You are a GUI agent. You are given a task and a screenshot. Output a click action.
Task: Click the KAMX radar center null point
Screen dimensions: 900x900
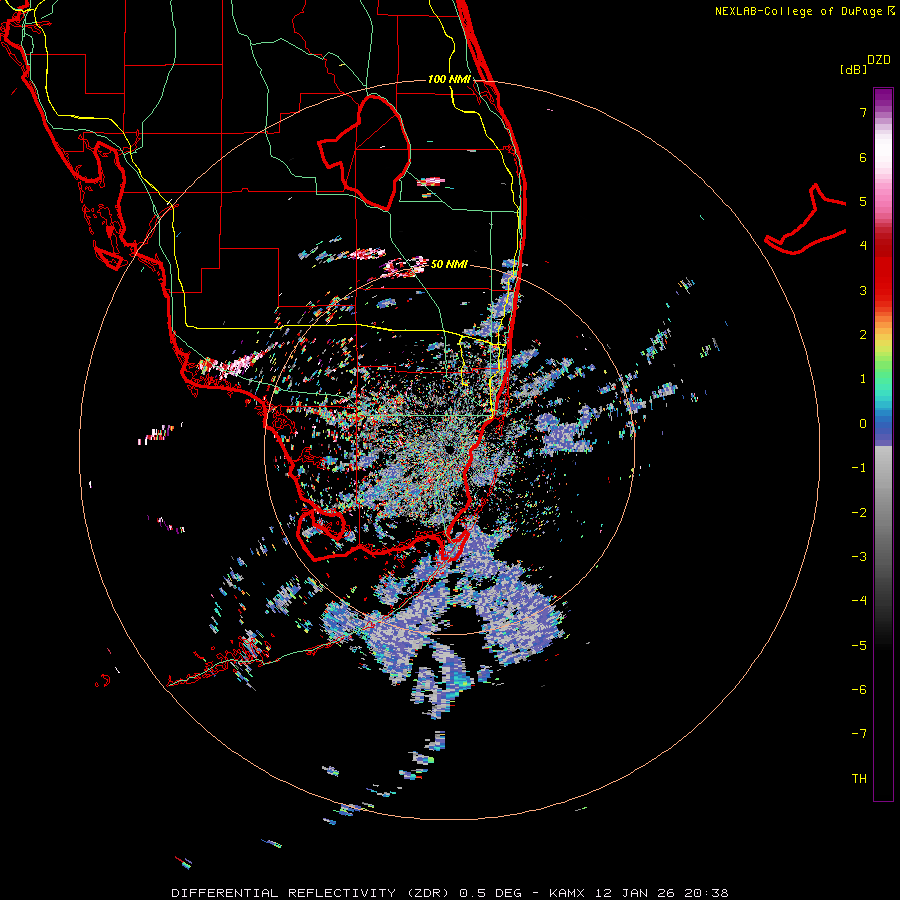point(450,449)
